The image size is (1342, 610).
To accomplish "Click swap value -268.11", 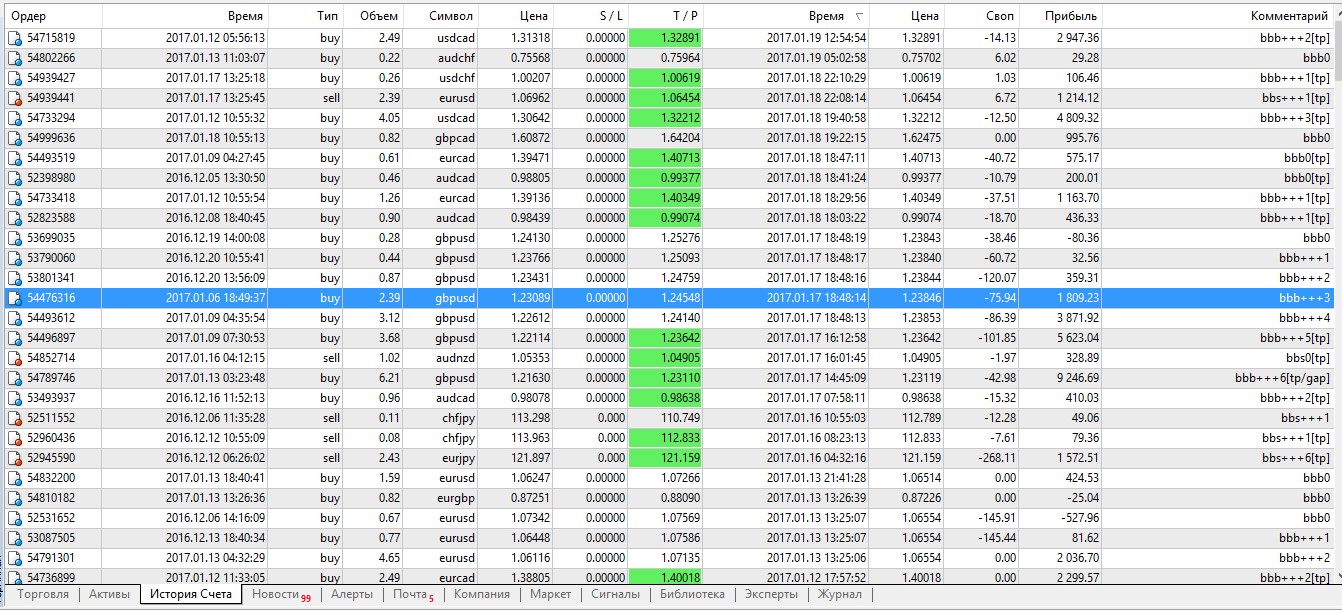I will point(996,458).
